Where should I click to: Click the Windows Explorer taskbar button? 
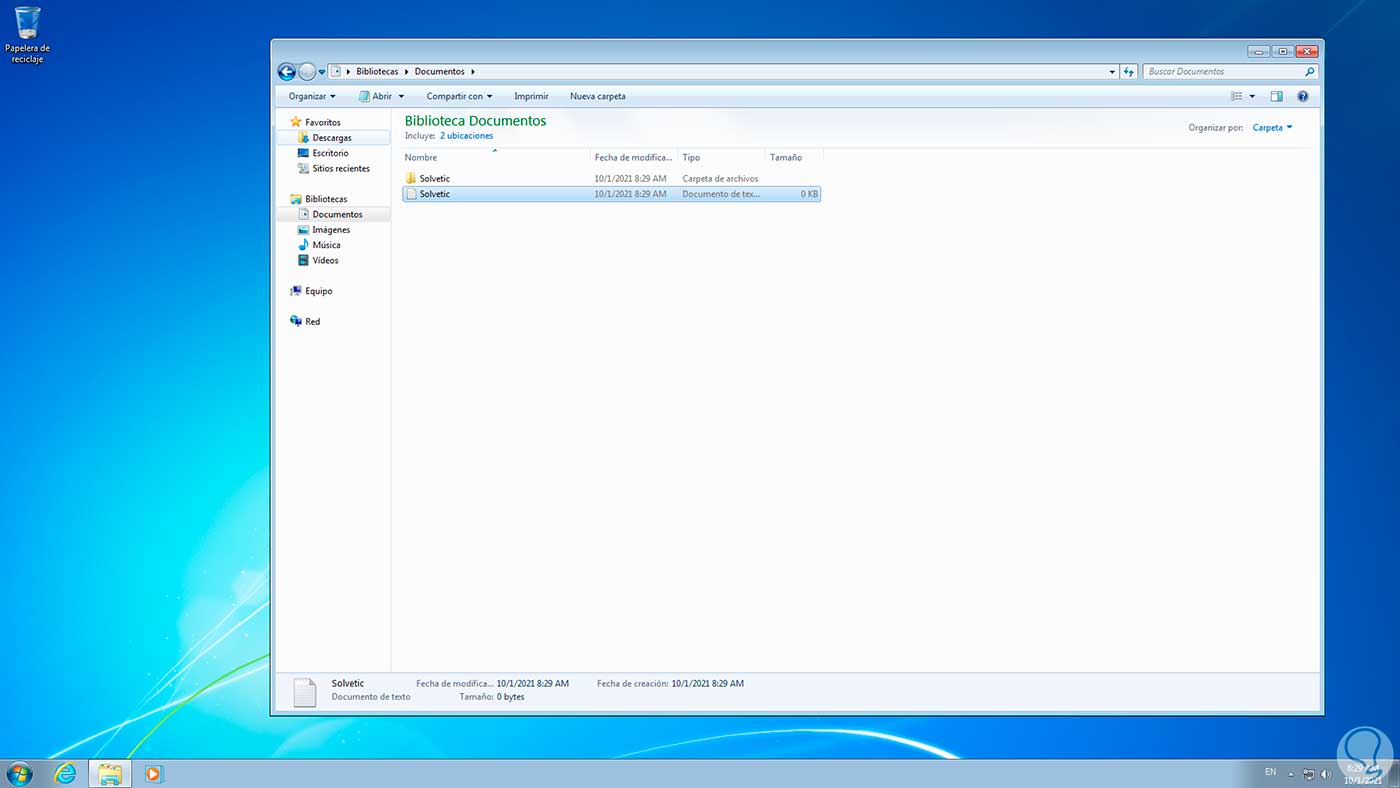(x=110, y=773)
